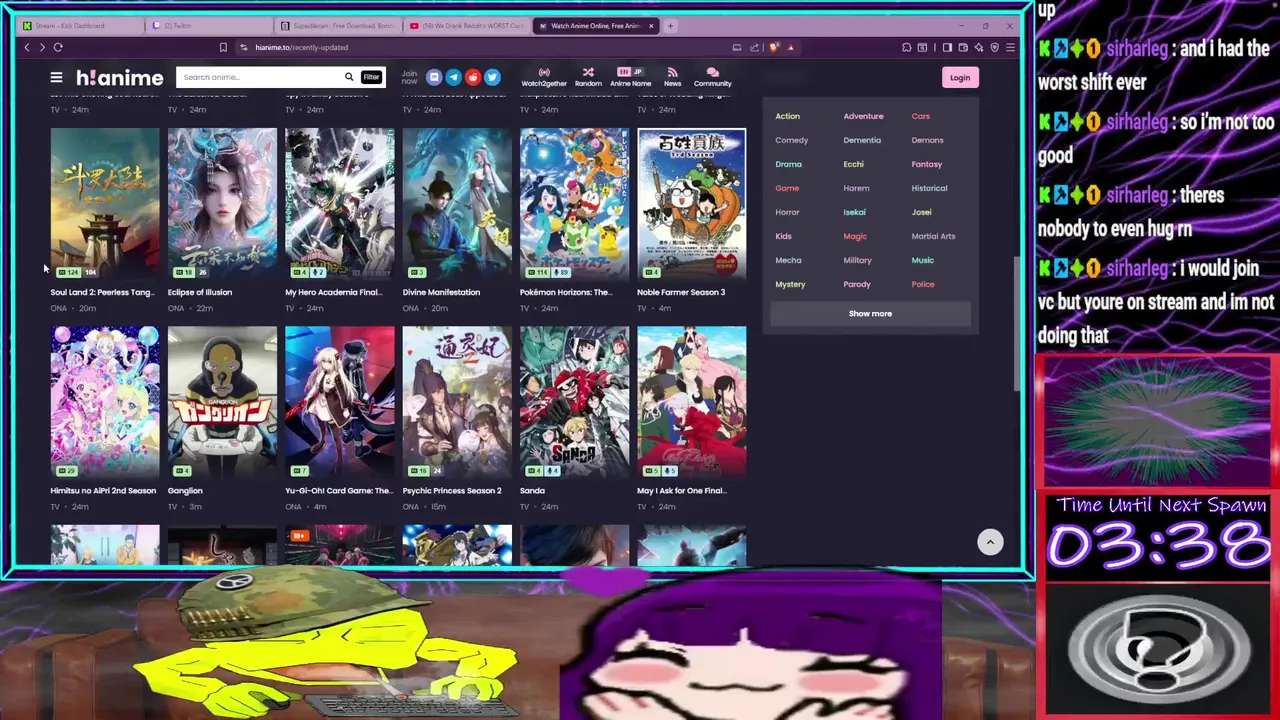Click the Ganglion title text

tap(185, 491)
